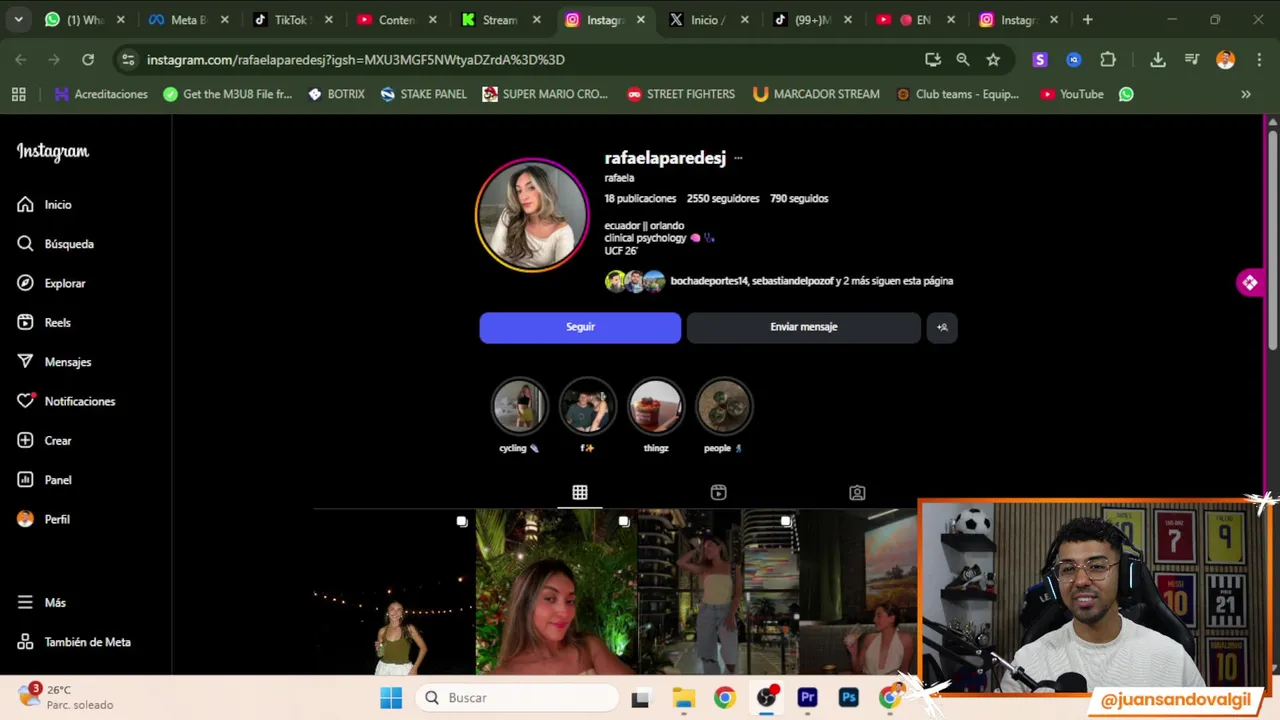Open YouTube bookmark

pos(1072,94)
